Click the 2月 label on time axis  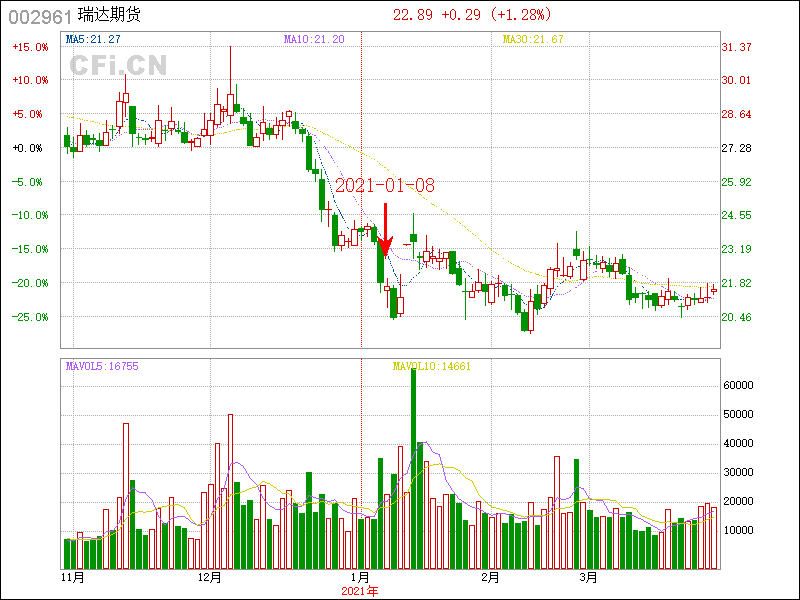[x=490, y=578]
